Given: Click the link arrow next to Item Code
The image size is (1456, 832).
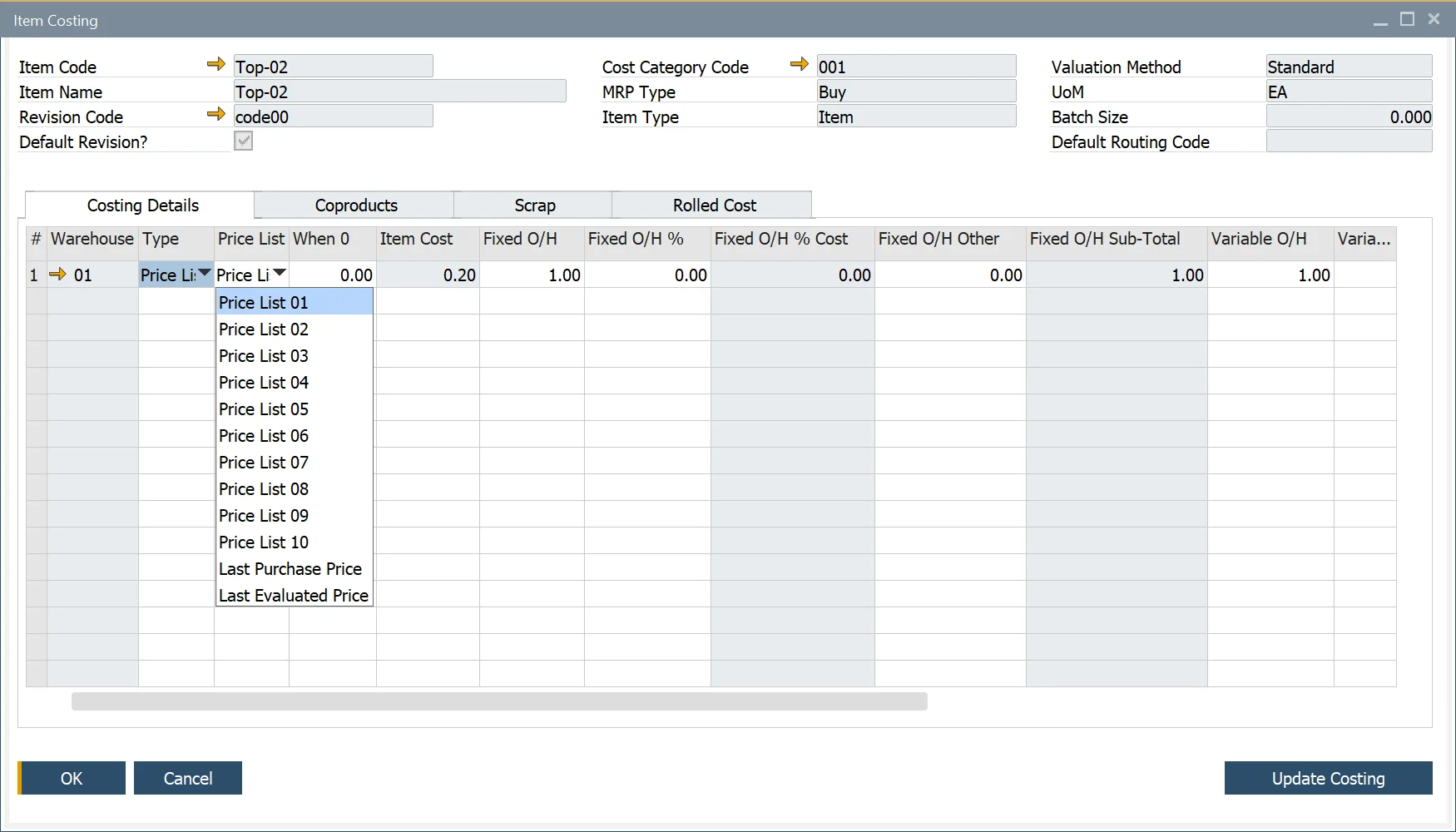Looking at the screenshot, I should point(216,64).
